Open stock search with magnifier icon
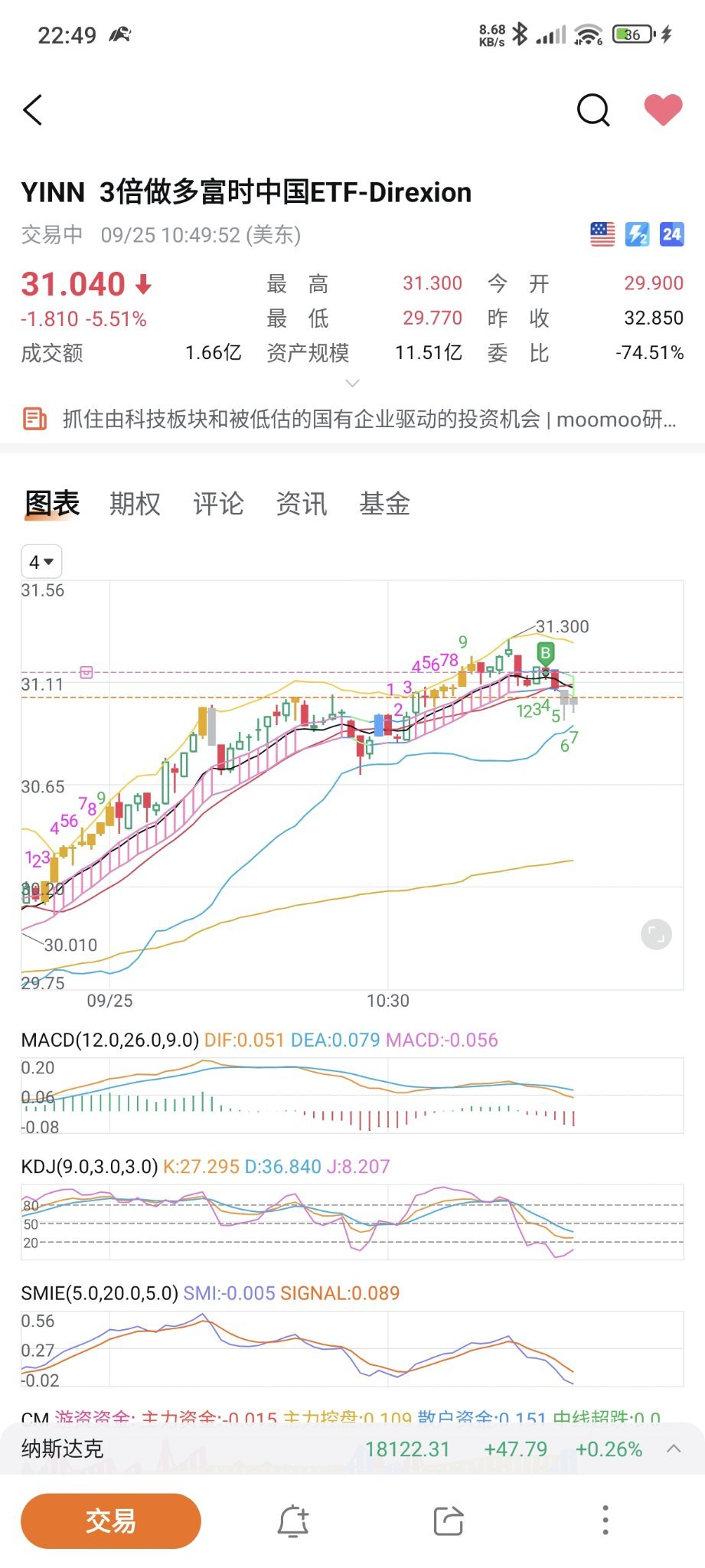 593,110
